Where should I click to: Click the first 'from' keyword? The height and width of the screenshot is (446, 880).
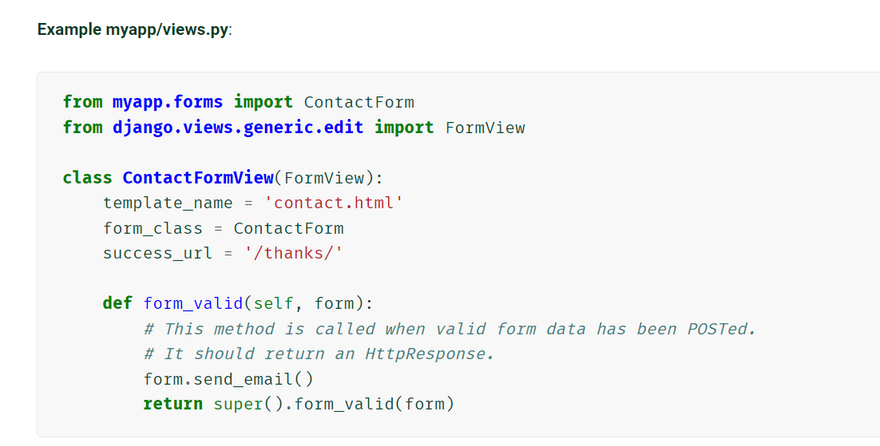point(82,102)
